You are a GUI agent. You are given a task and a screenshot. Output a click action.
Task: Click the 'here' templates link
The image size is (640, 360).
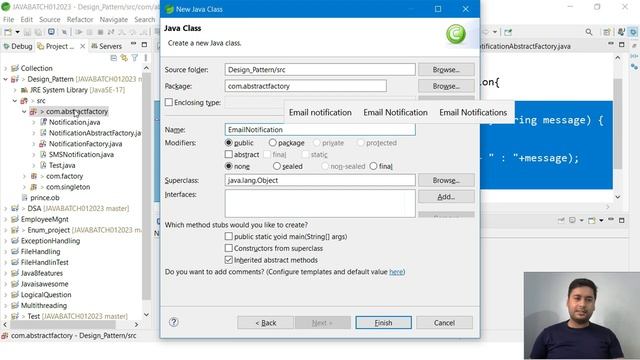pyautogui.click(x=396, y=272)
